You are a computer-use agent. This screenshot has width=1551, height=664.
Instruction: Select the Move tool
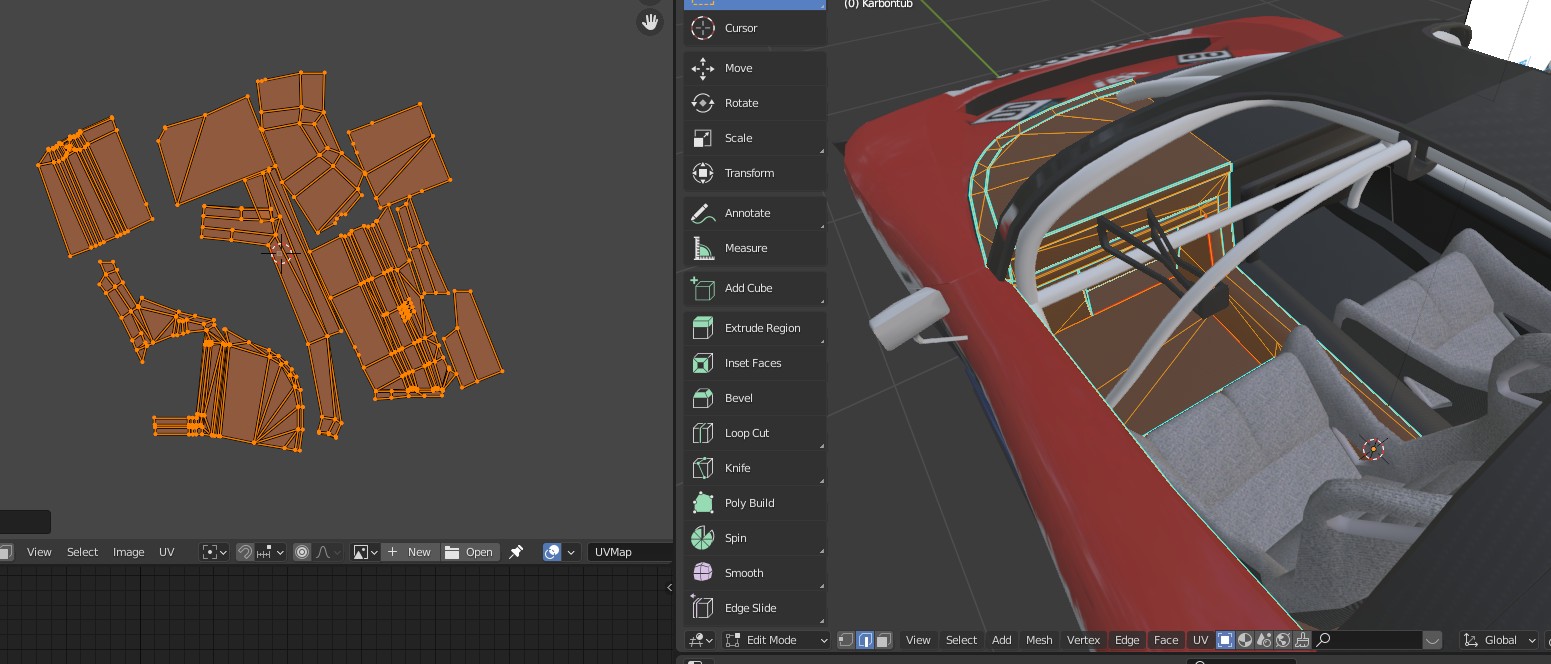click(x=755, y=68)
